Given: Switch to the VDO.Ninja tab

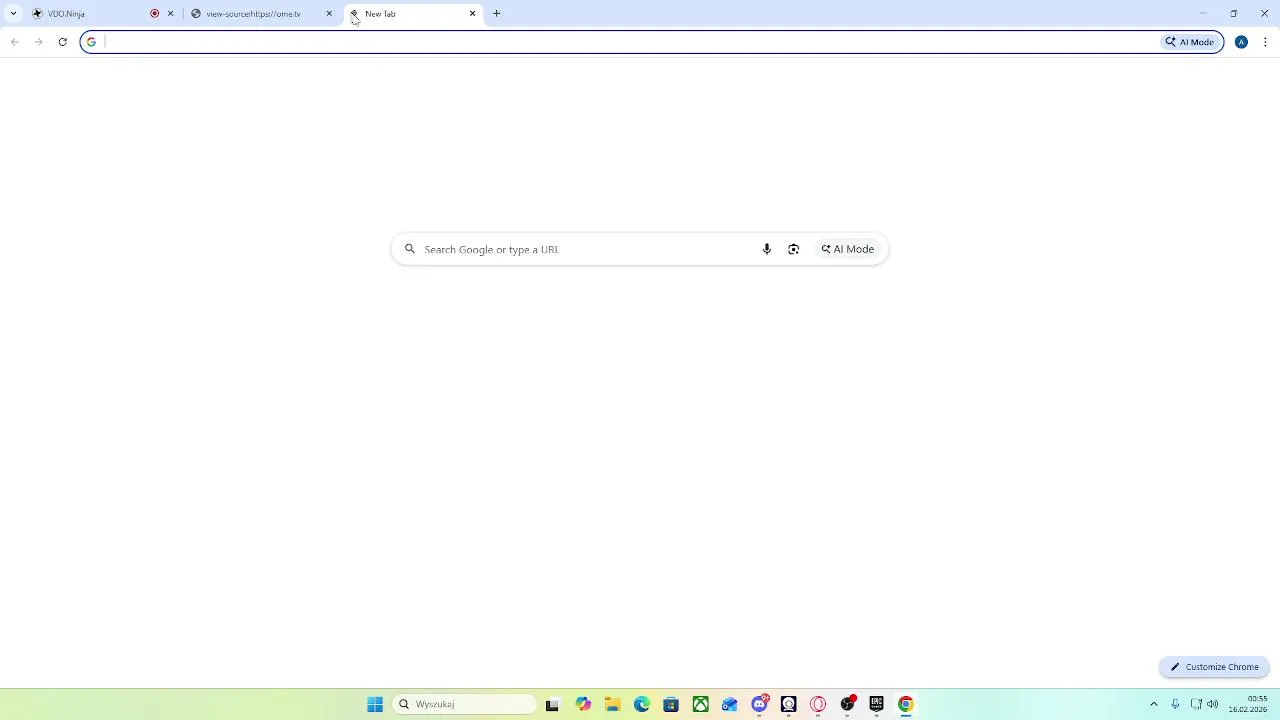Looking at the screenshot, I should pos(90,14).
